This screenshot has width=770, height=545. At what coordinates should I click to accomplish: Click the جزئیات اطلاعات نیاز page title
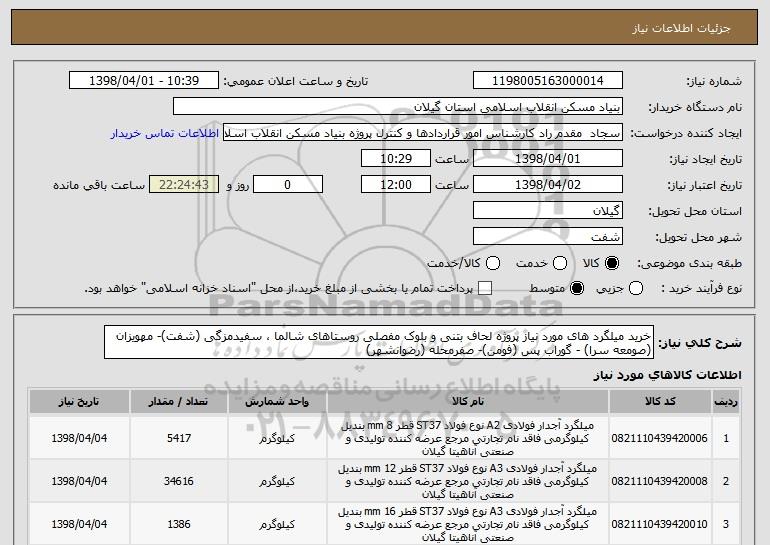(x=681, y=28)
